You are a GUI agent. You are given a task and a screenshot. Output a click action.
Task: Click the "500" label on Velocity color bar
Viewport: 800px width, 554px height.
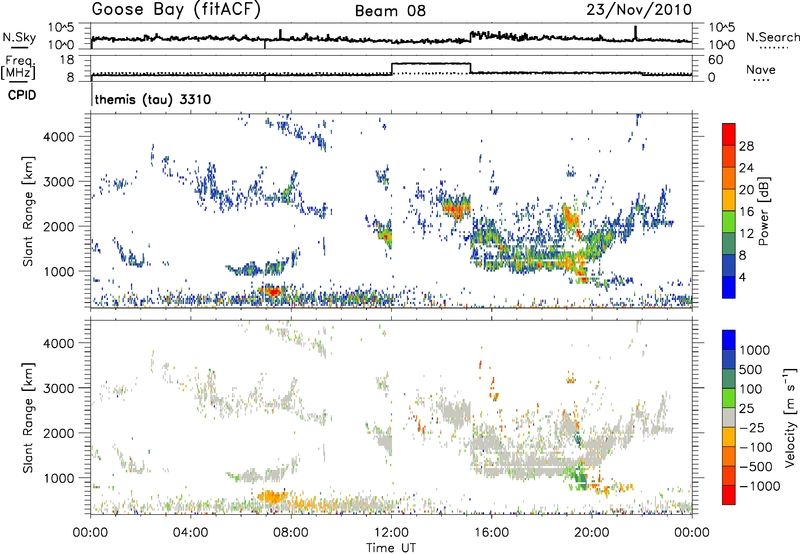coord(750,370)
